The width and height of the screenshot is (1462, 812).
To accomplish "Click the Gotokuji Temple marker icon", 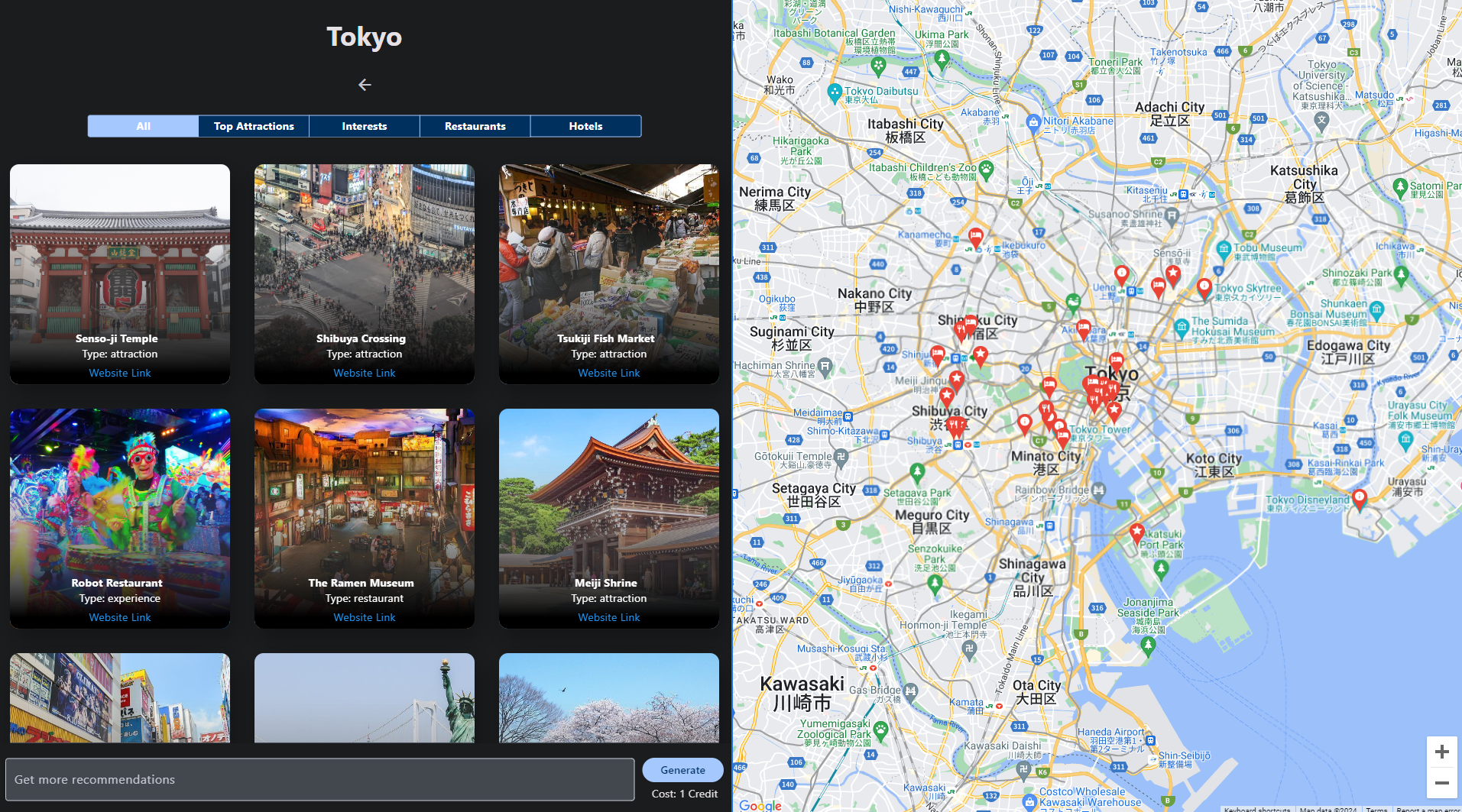I will 841,458.
